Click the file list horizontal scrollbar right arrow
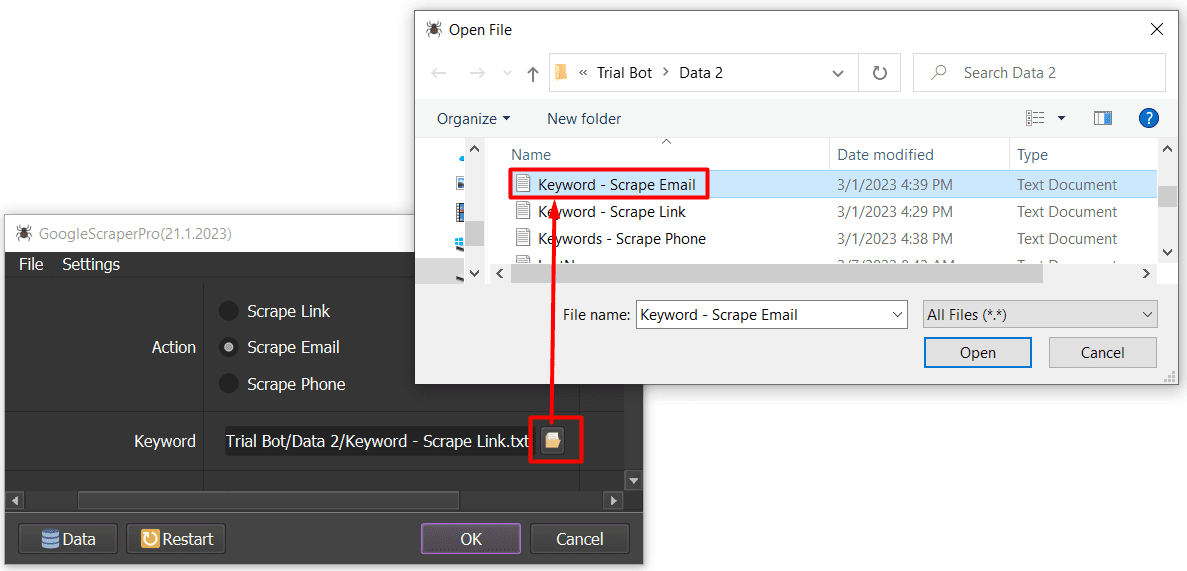1187x571 pixels. pyautogui.click(x=1147, y=273)
